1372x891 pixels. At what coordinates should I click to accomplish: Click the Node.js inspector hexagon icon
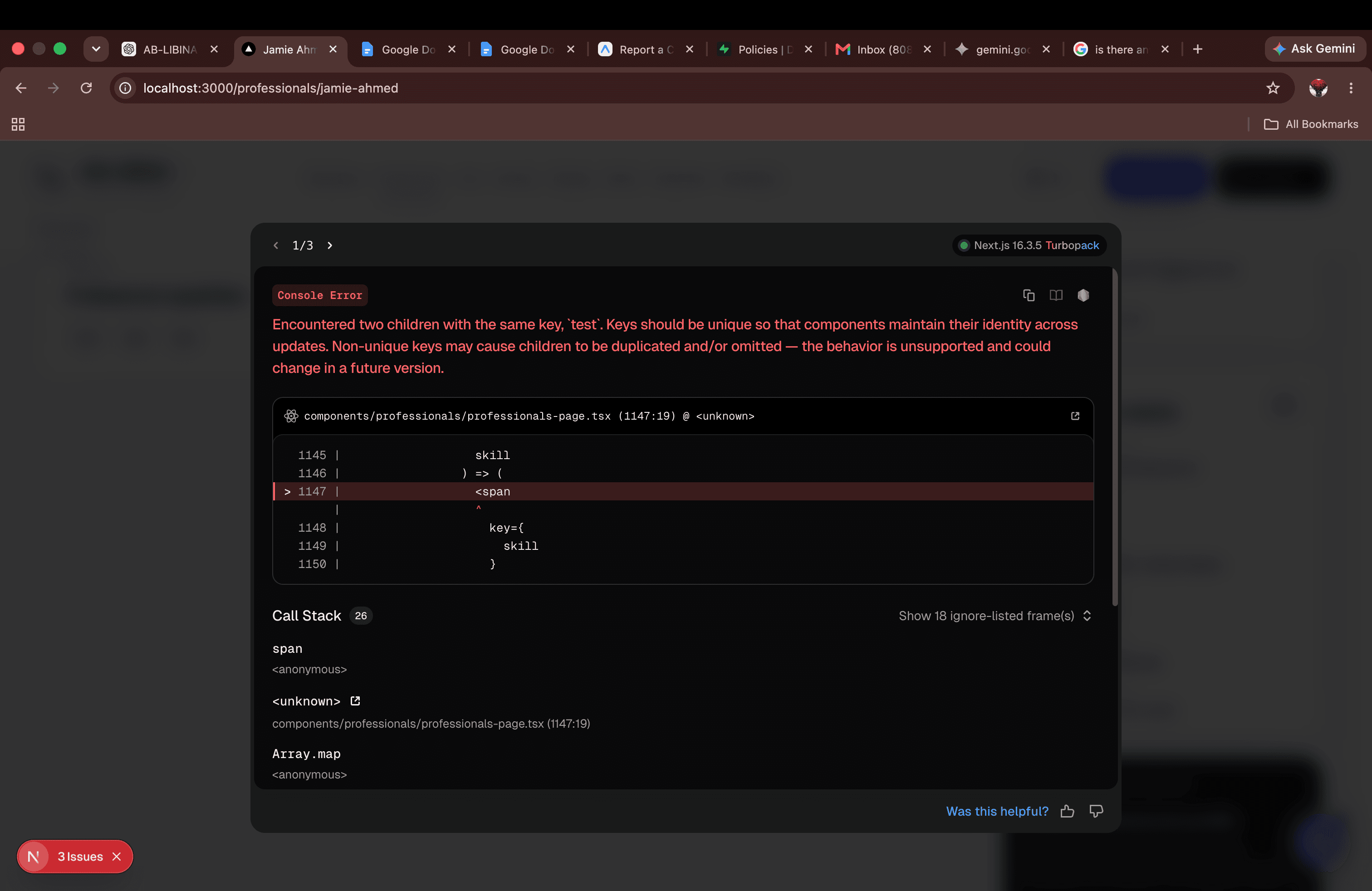click(x=1083, y=295)
